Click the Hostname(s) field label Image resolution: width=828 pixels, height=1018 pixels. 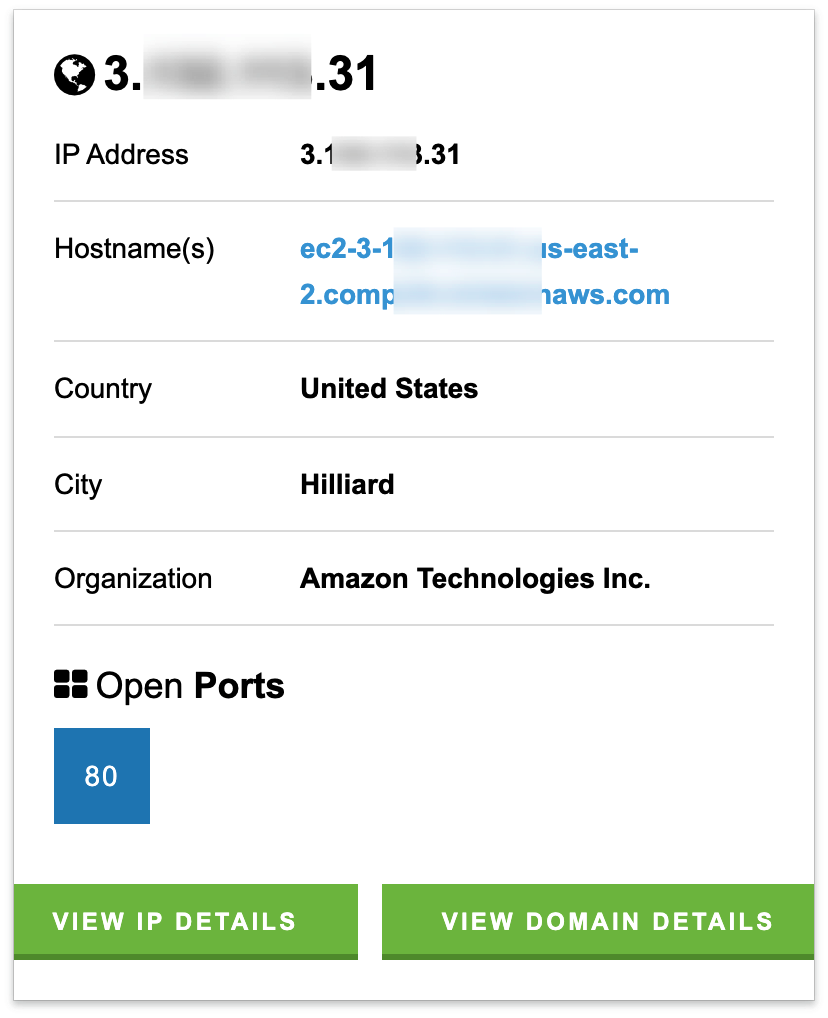(x=134, y=249)
